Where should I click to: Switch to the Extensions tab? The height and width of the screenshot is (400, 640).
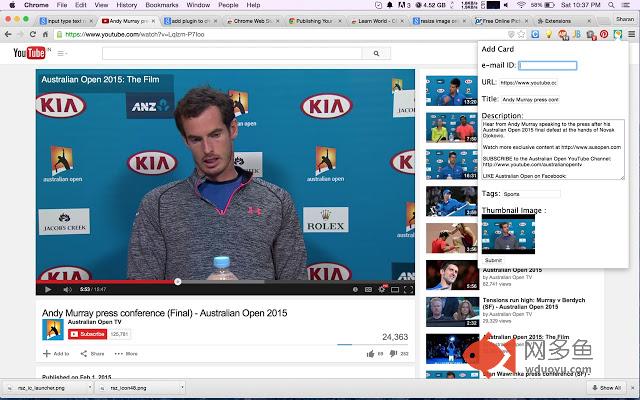click(563, 21)
